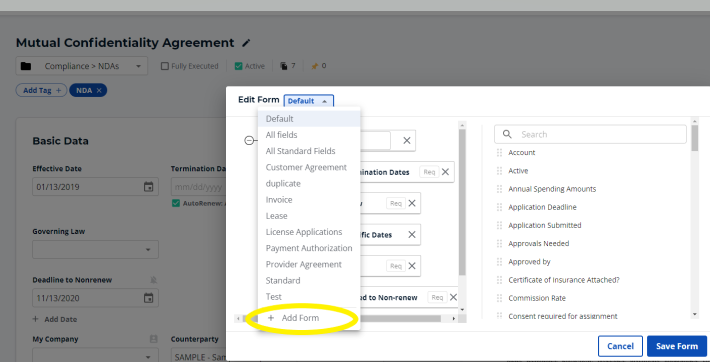Click in the field Search box
Screen dimensions: 710x362
590,135
